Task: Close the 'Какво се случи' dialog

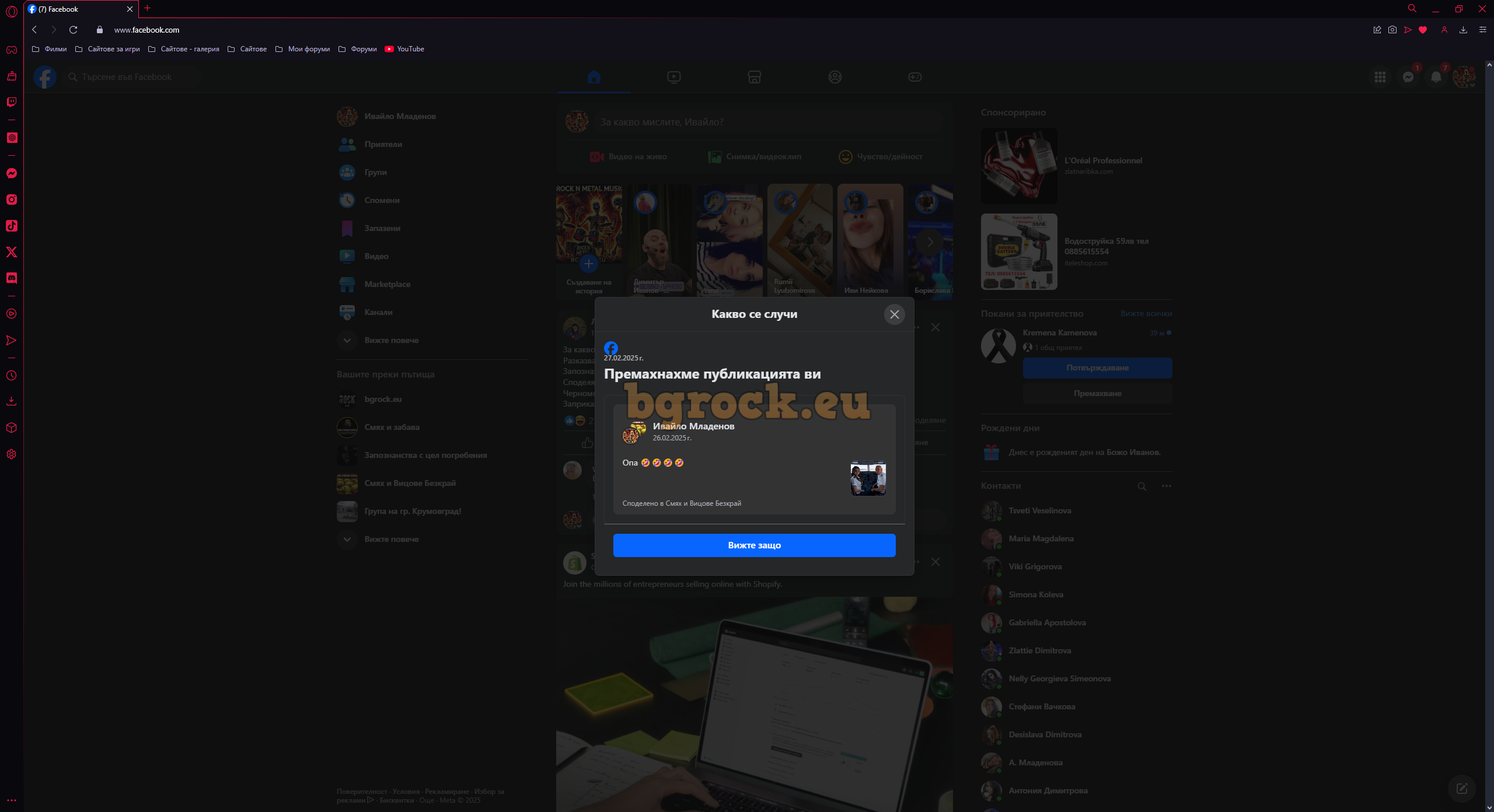Action: (894, 314)
